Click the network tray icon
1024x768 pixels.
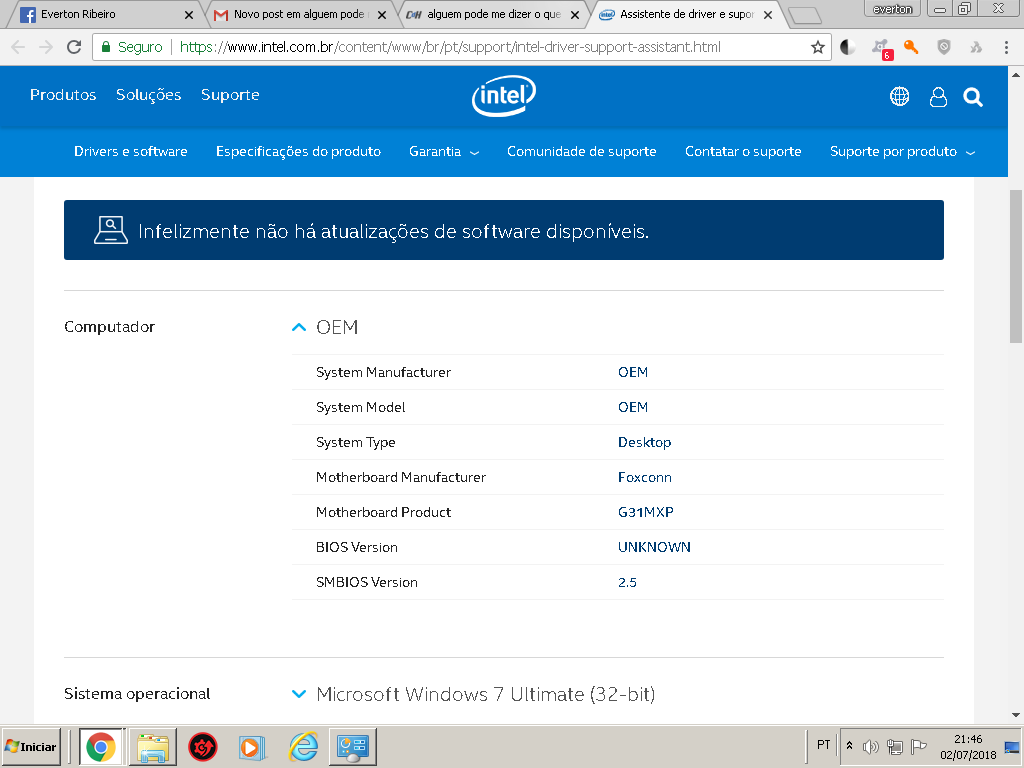895,746
